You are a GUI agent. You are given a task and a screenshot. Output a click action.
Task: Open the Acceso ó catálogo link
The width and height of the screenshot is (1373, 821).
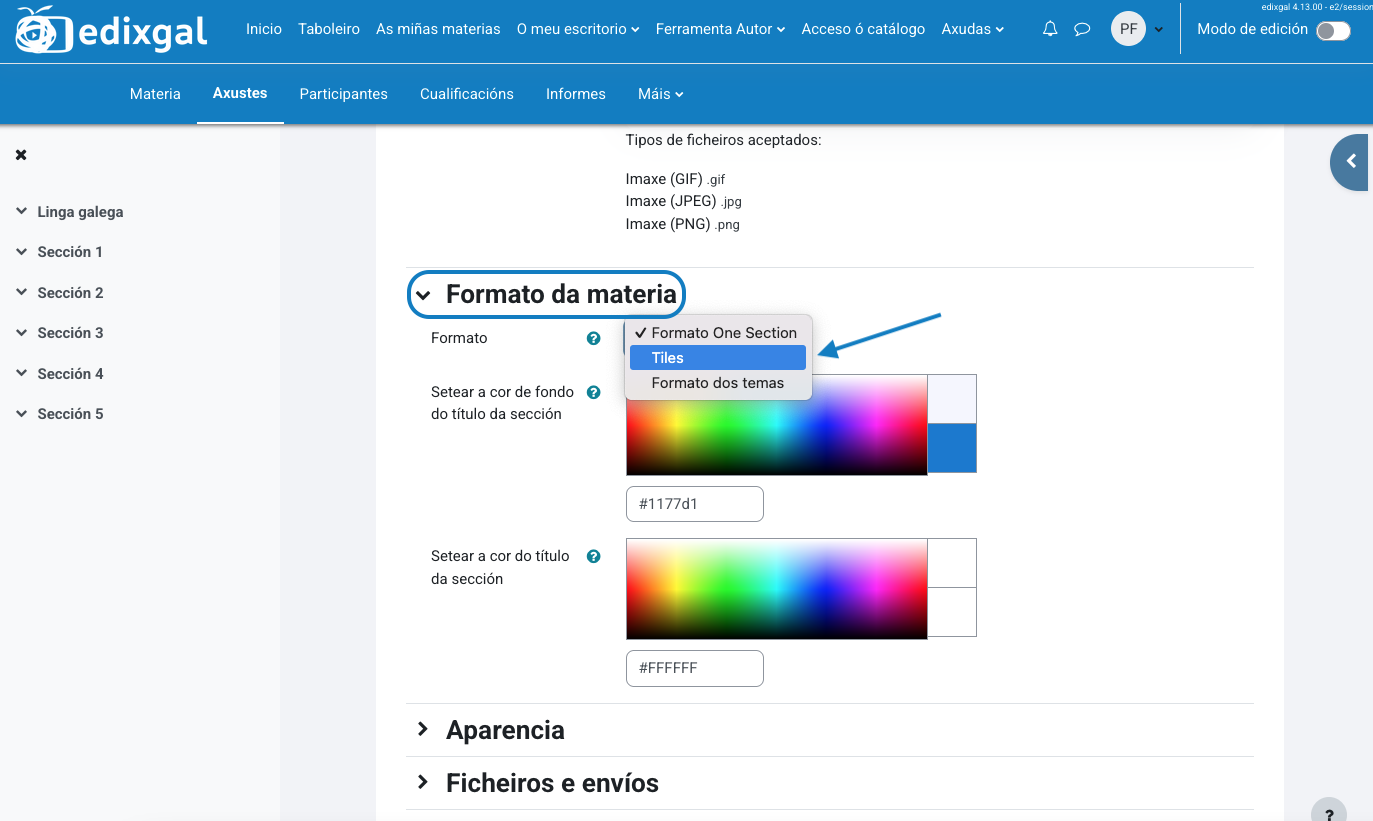pos(863,29)
